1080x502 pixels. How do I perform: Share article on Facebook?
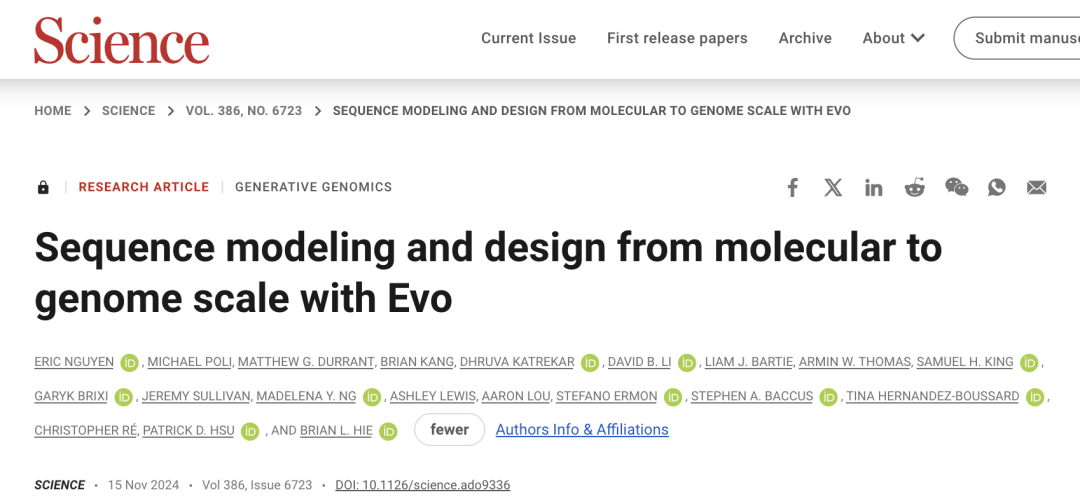click(x=793, y=187)
